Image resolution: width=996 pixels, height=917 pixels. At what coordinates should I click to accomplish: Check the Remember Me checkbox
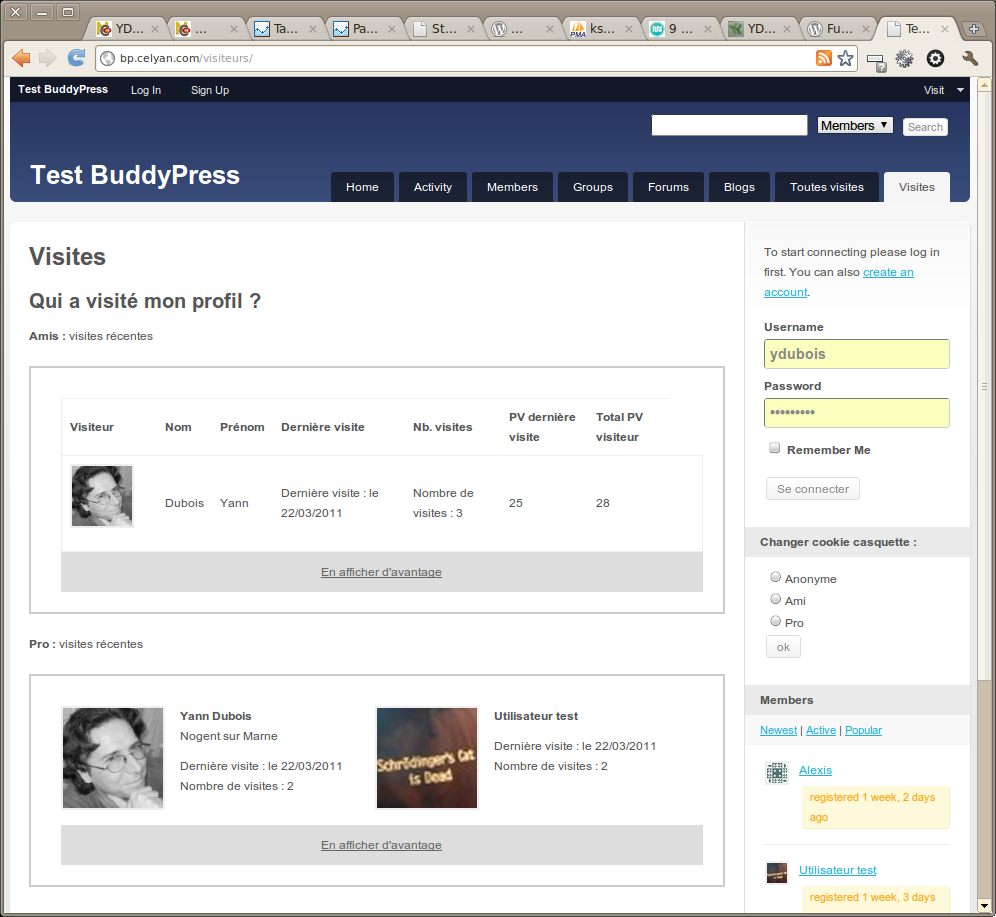[x=774, y=448]
